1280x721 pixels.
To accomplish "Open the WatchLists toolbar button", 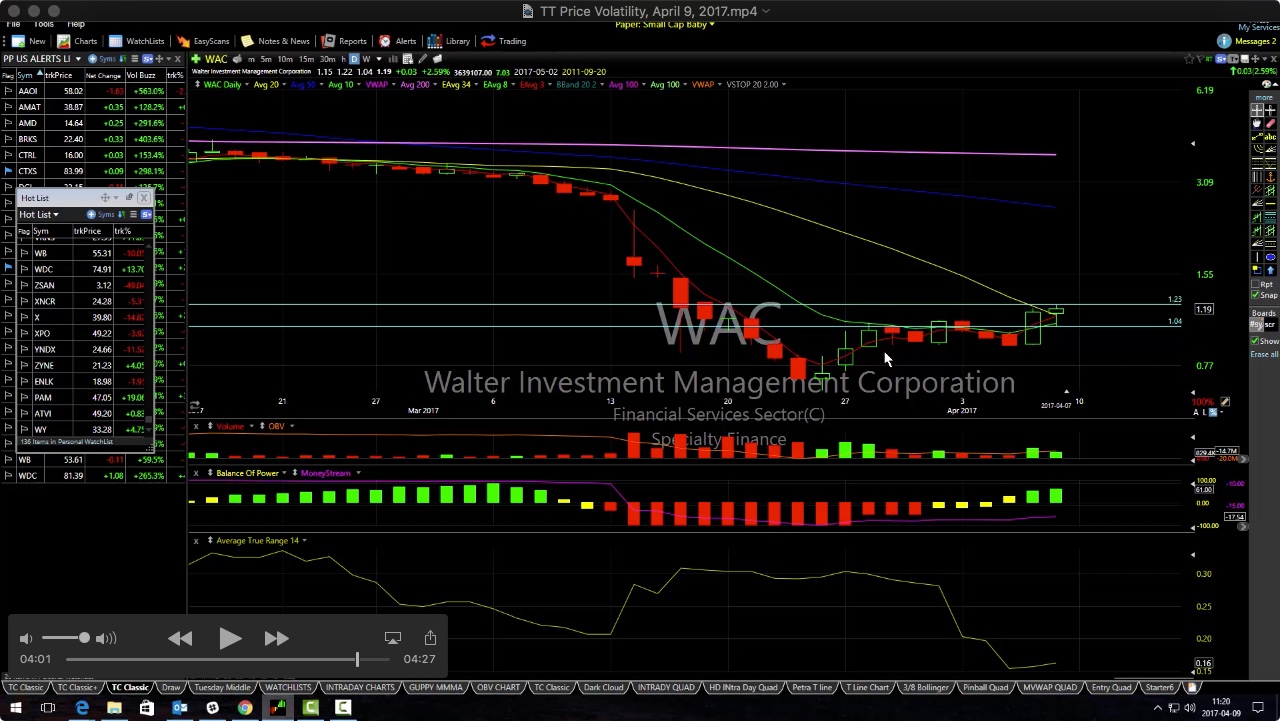I will click(136, 41).
